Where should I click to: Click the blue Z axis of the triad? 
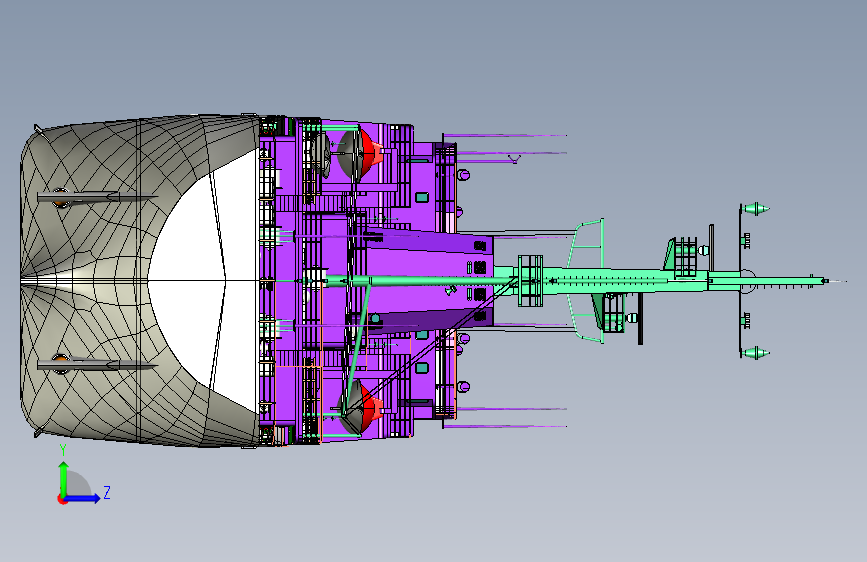(x=82, y=498)
